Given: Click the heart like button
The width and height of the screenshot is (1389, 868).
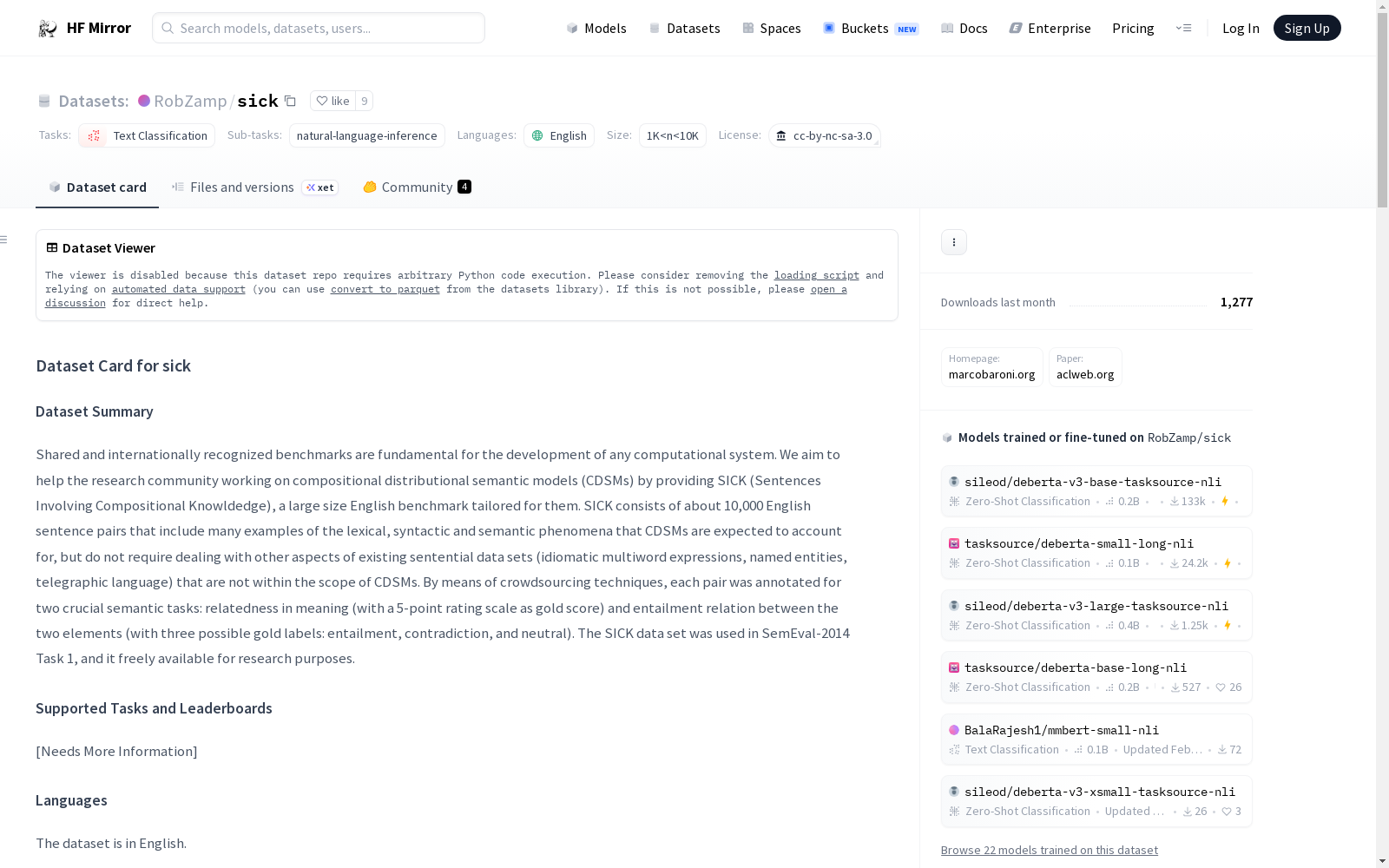Looking at the screenshot, I should tap(332, 101).
